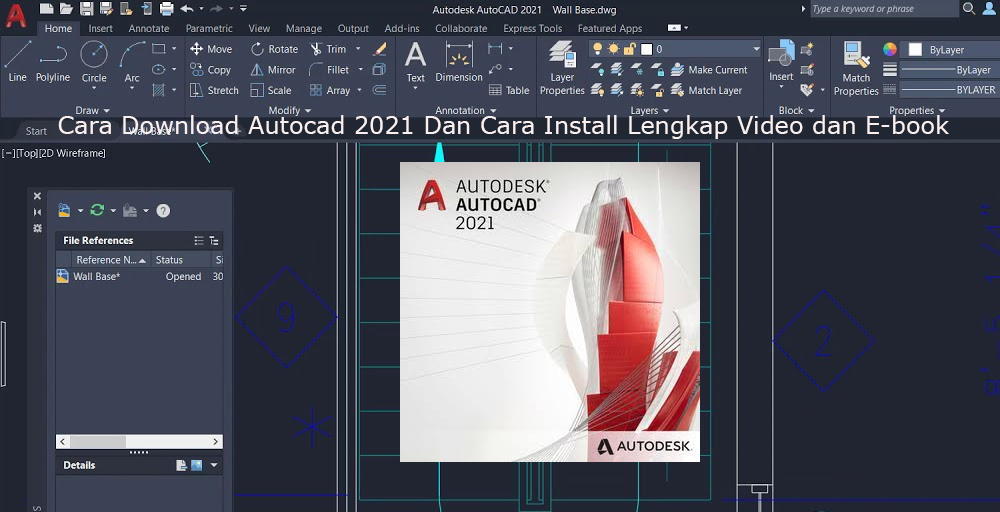The width and height of the screenshot is (1000, 512).
Task: Click the Ellipse tool icon
Action: (x=159, y=69)
